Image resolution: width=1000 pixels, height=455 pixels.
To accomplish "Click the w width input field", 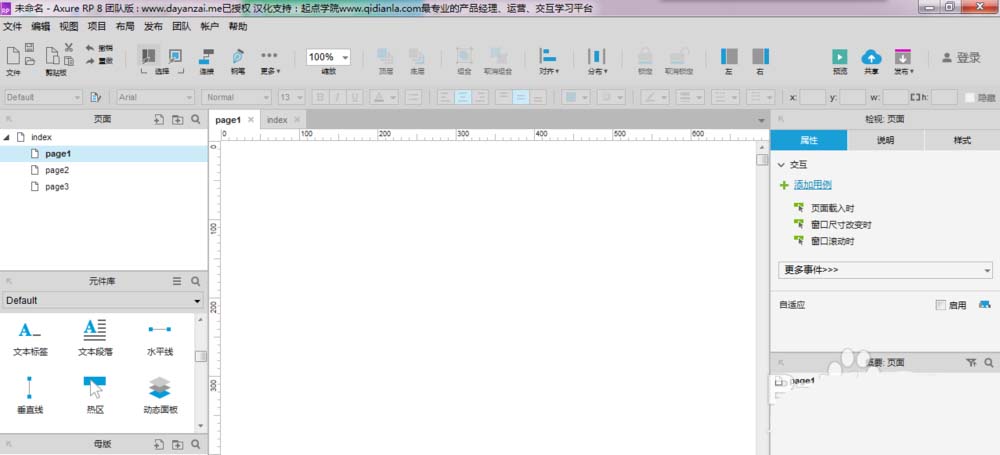I will click(x=895, y=97).
